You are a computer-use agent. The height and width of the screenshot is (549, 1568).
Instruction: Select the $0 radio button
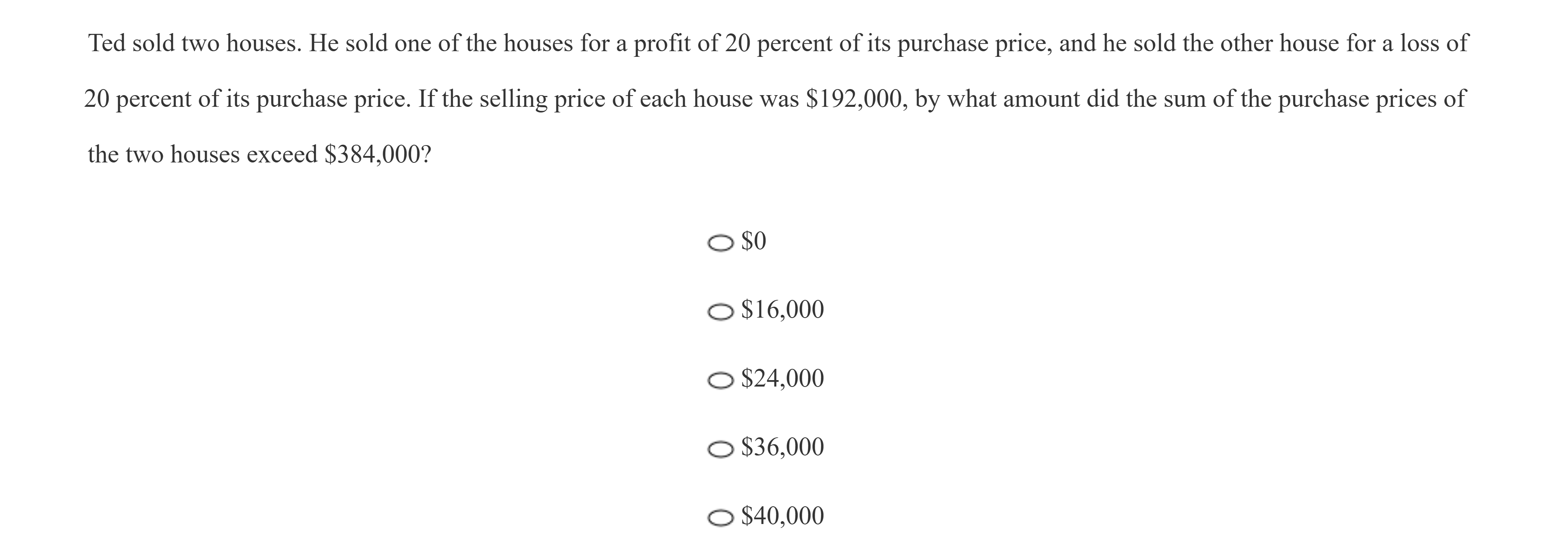pos(720,243)
